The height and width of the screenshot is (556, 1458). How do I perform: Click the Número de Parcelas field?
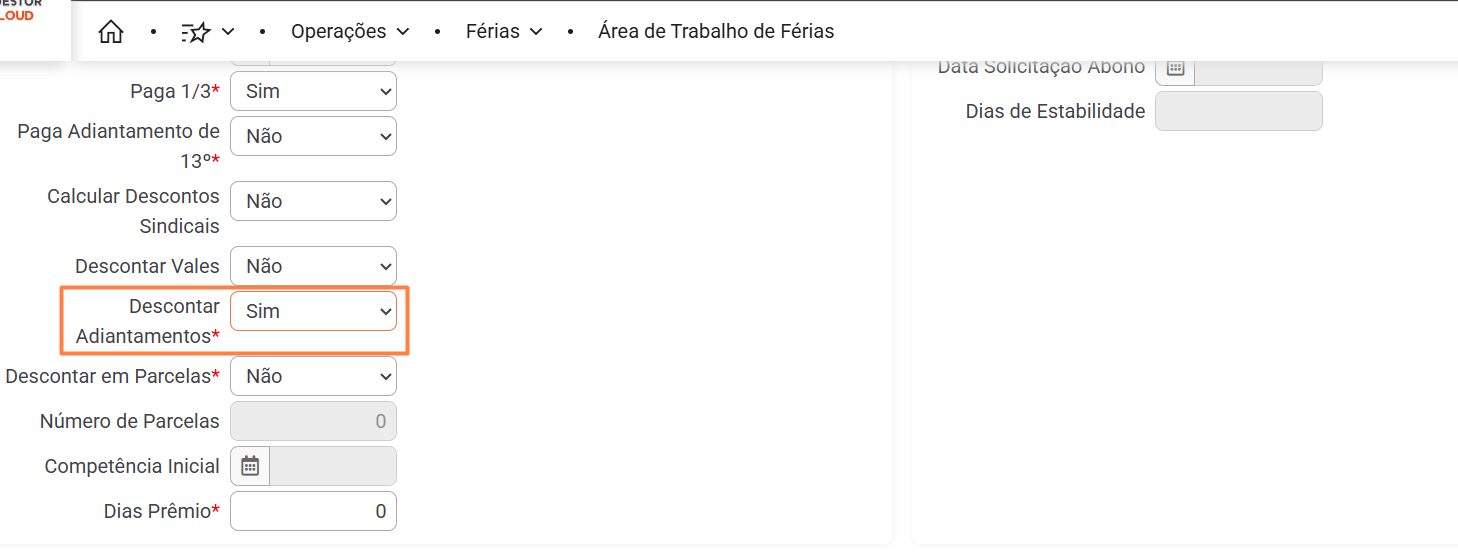click(x=313, y=421)
